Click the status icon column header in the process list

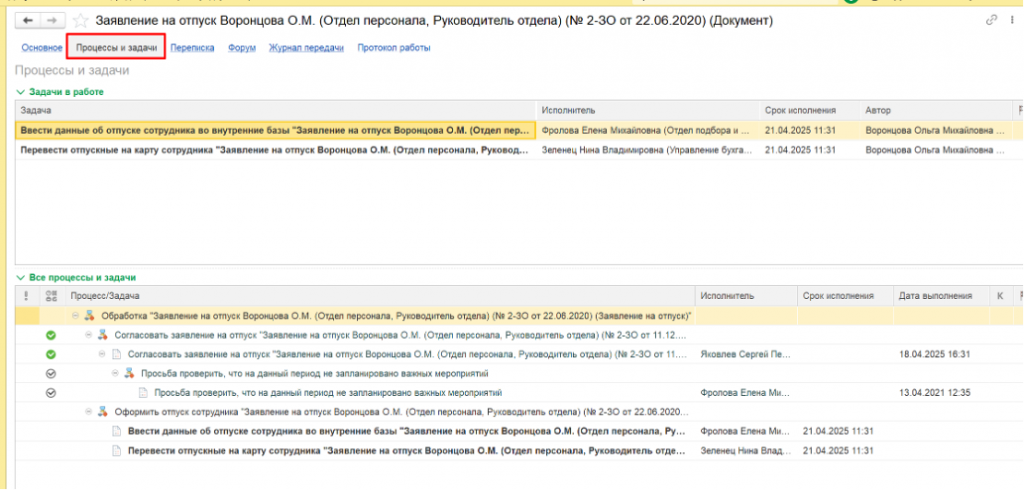coord(51,296)
